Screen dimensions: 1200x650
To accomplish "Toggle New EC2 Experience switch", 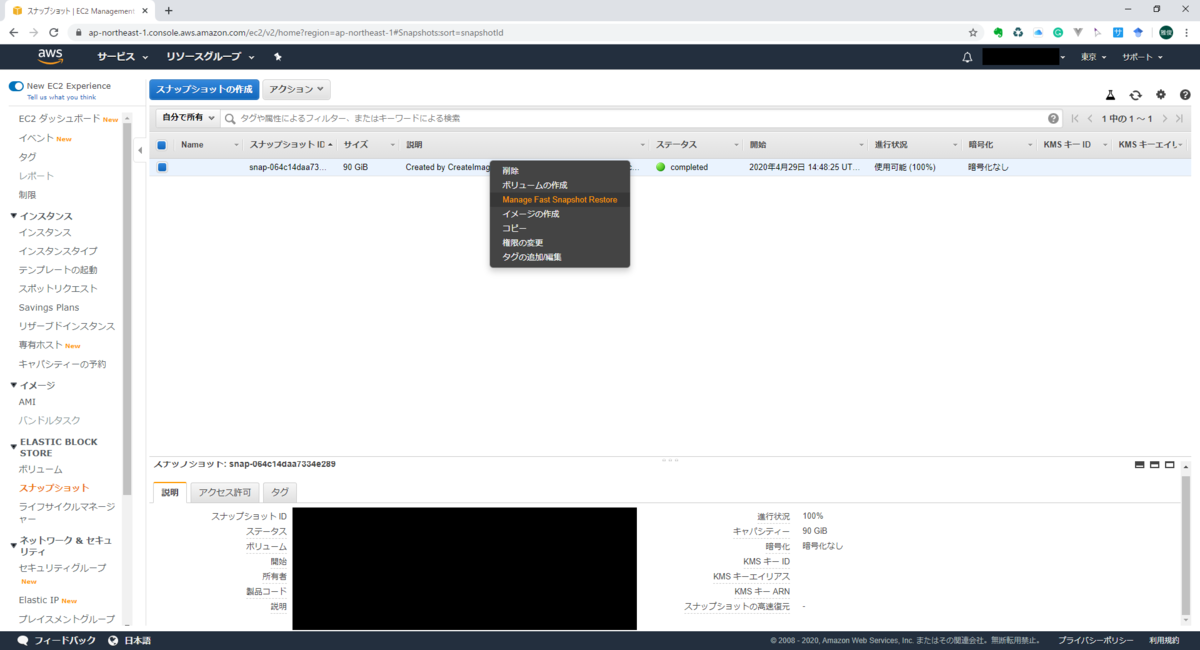I will point(16,86).
